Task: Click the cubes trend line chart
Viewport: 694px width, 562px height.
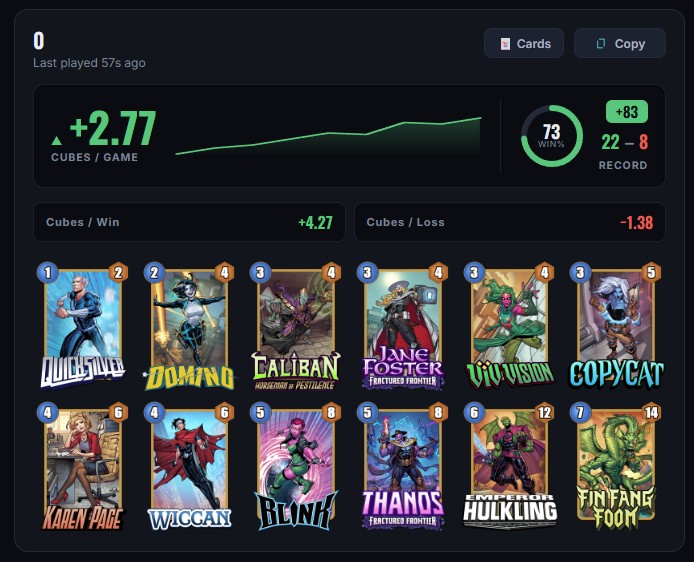Action: (x=328, y=136)
